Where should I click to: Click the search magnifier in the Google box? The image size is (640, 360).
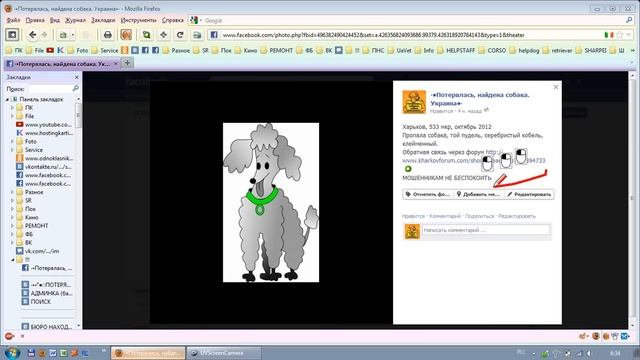coord(629,20)
